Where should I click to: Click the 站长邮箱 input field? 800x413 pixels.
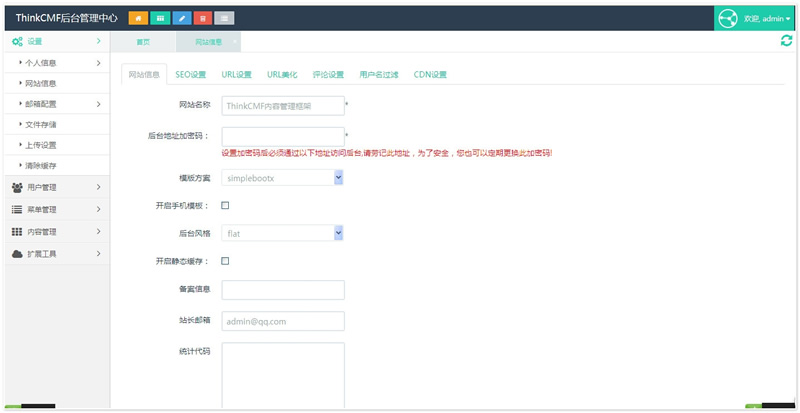tap(283, 321)
